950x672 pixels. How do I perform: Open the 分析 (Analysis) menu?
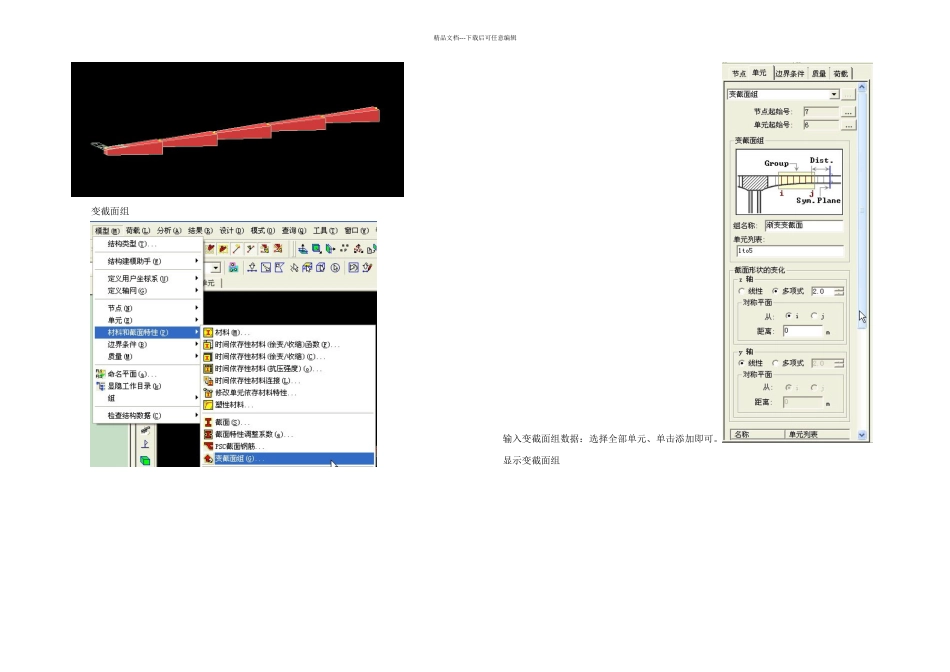[x=168, y=231]
